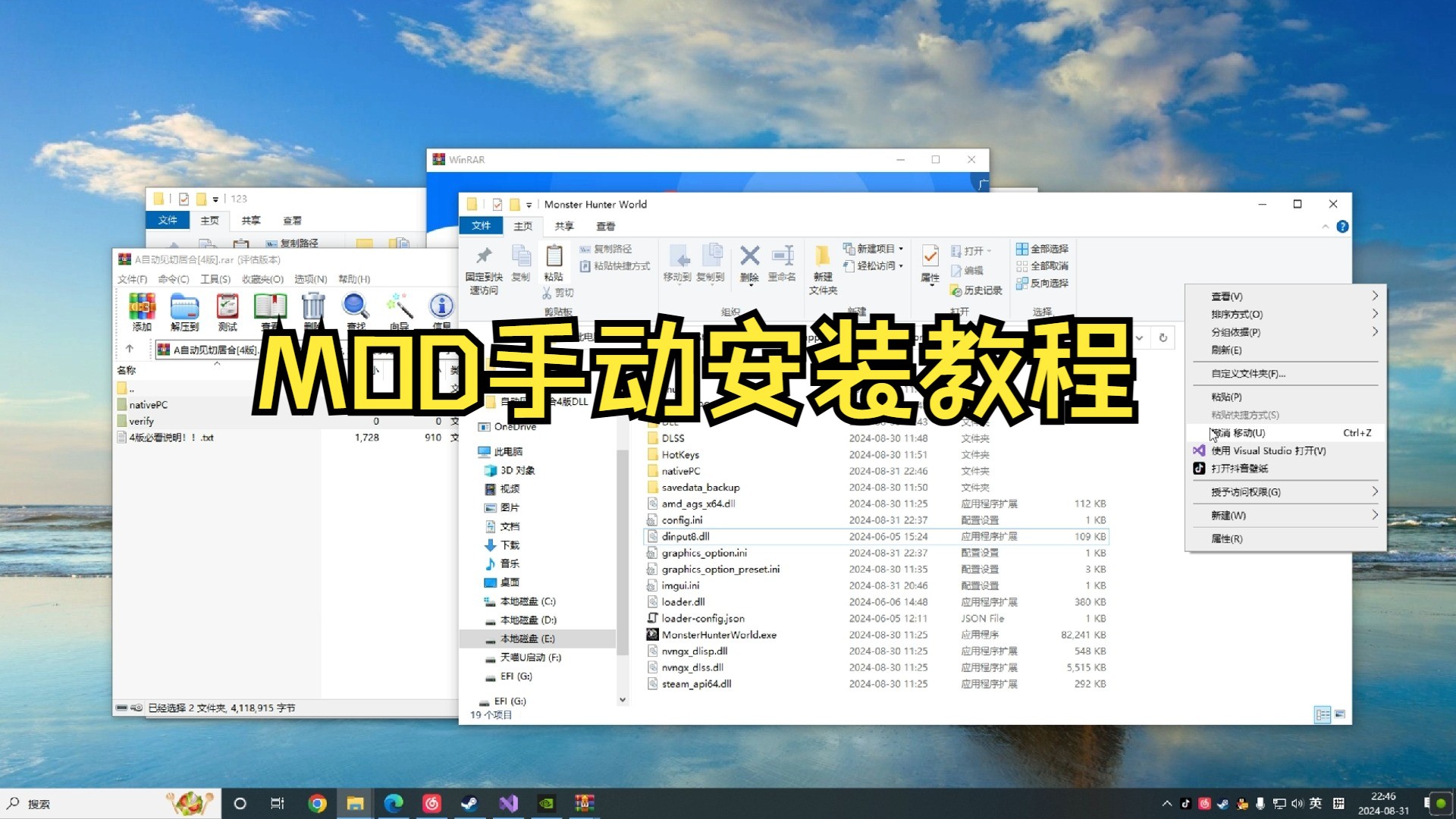The width and height of the screenshot is (1456, 819).
Task: Choose Refresh (刷新) in context menu
Action: [1286, 350]
